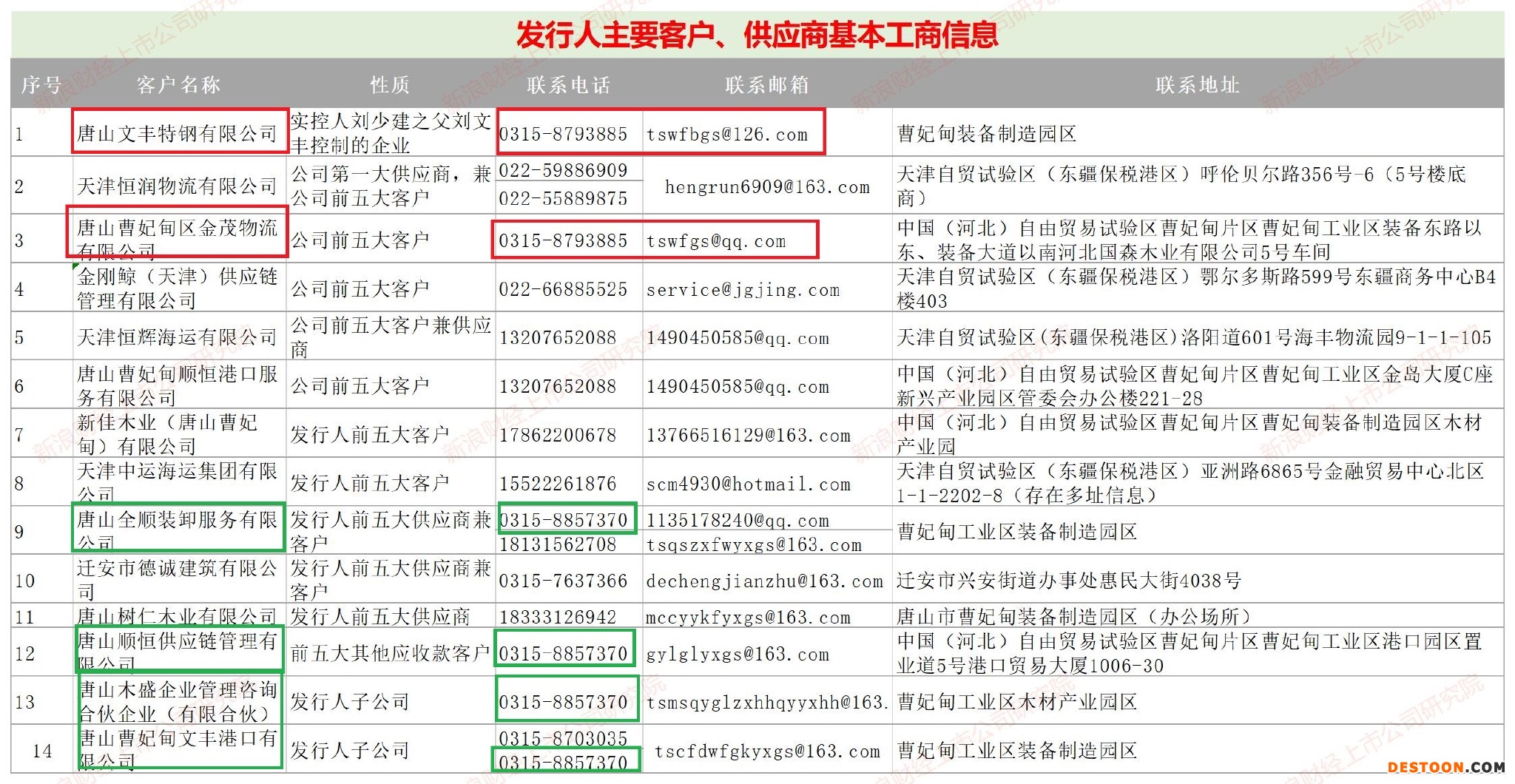Click the red table title 发行人主要客户、供应商基本工商信息
The image size is (1515, 784).
click(x=757, y=35)
